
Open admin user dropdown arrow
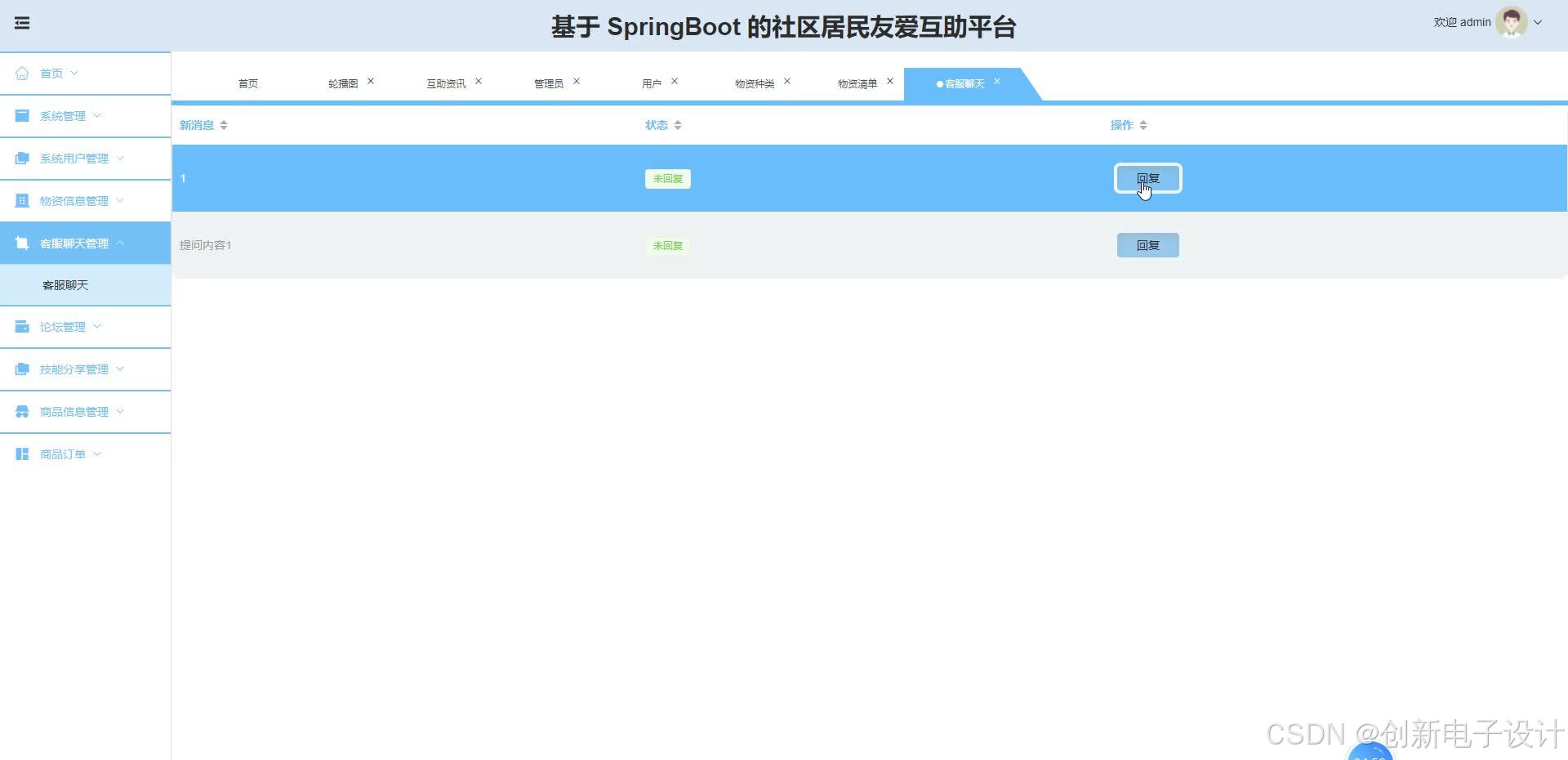(x=1538, y=22)
